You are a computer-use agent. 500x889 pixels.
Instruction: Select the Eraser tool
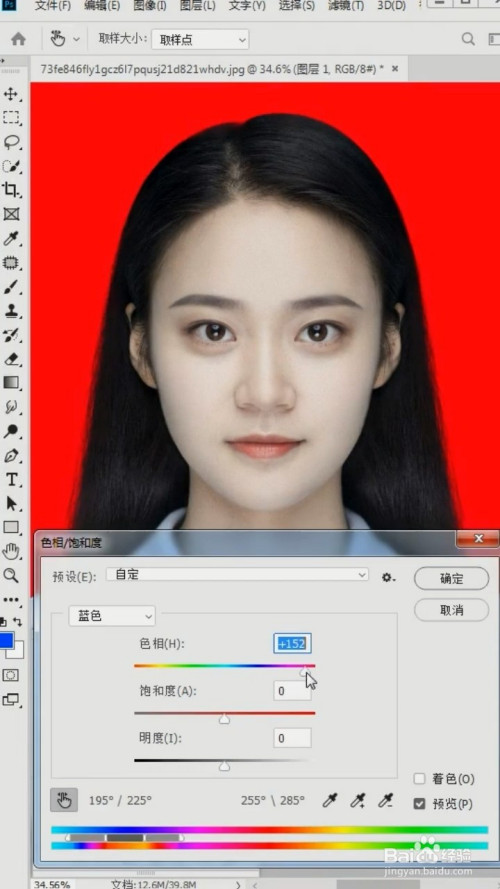(11, 359)
